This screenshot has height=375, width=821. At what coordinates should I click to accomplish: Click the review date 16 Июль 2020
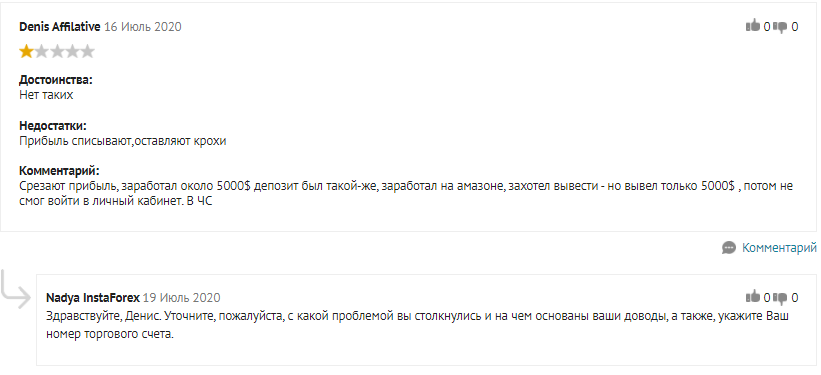(143, 27)
